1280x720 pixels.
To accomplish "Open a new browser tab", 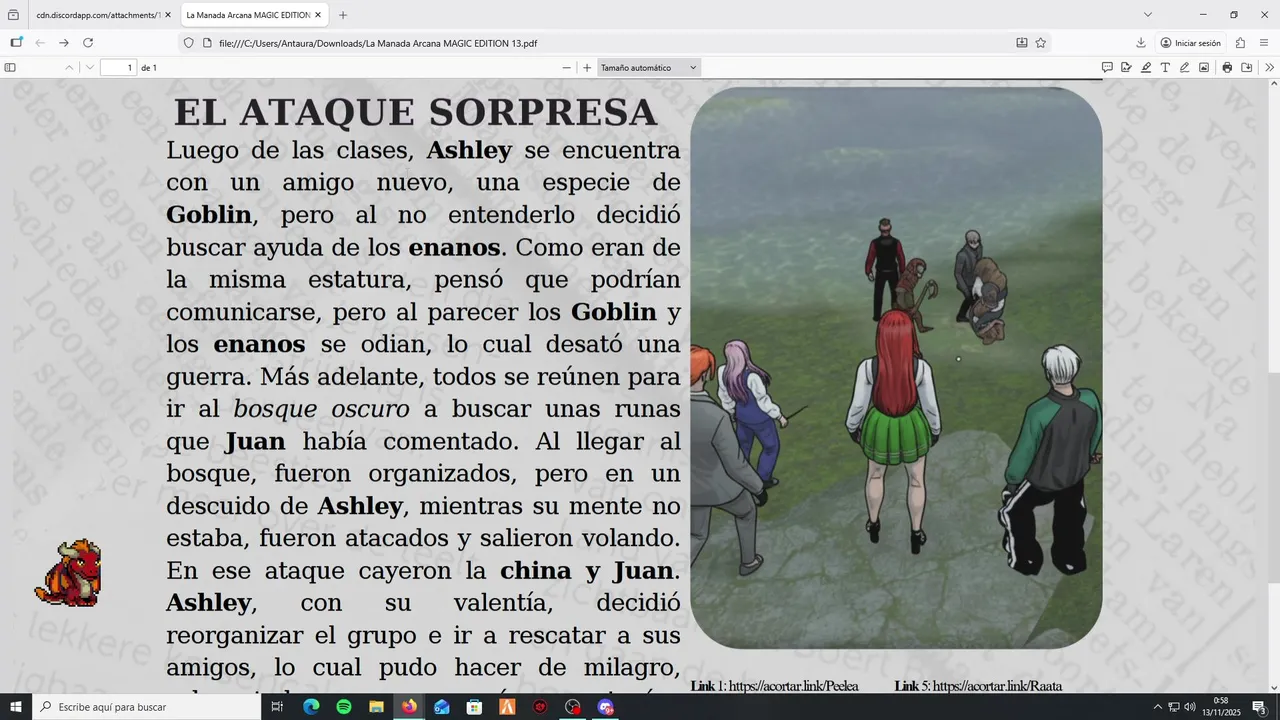I will (x=343, y=15).
